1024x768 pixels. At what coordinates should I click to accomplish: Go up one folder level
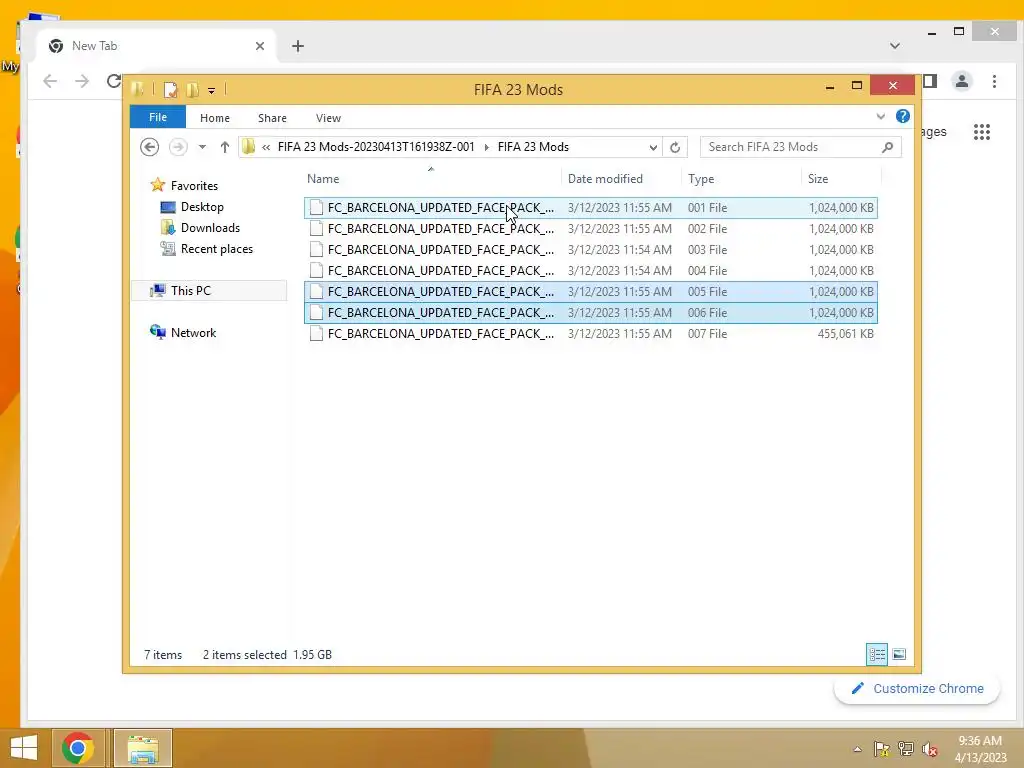pos(225,147)
